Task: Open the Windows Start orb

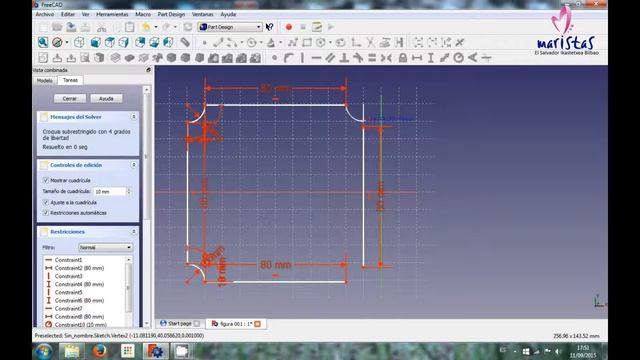Action: (44, 351)
